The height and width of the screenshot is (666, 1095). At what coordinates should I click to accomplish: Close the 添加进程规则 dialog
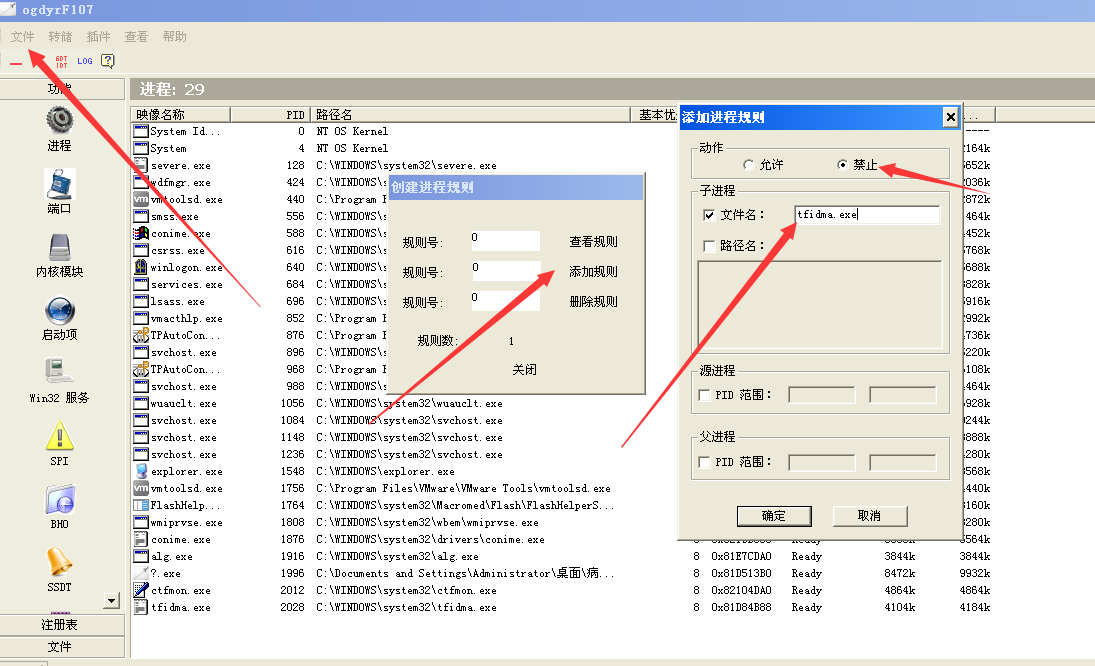(x=950, y=117)
